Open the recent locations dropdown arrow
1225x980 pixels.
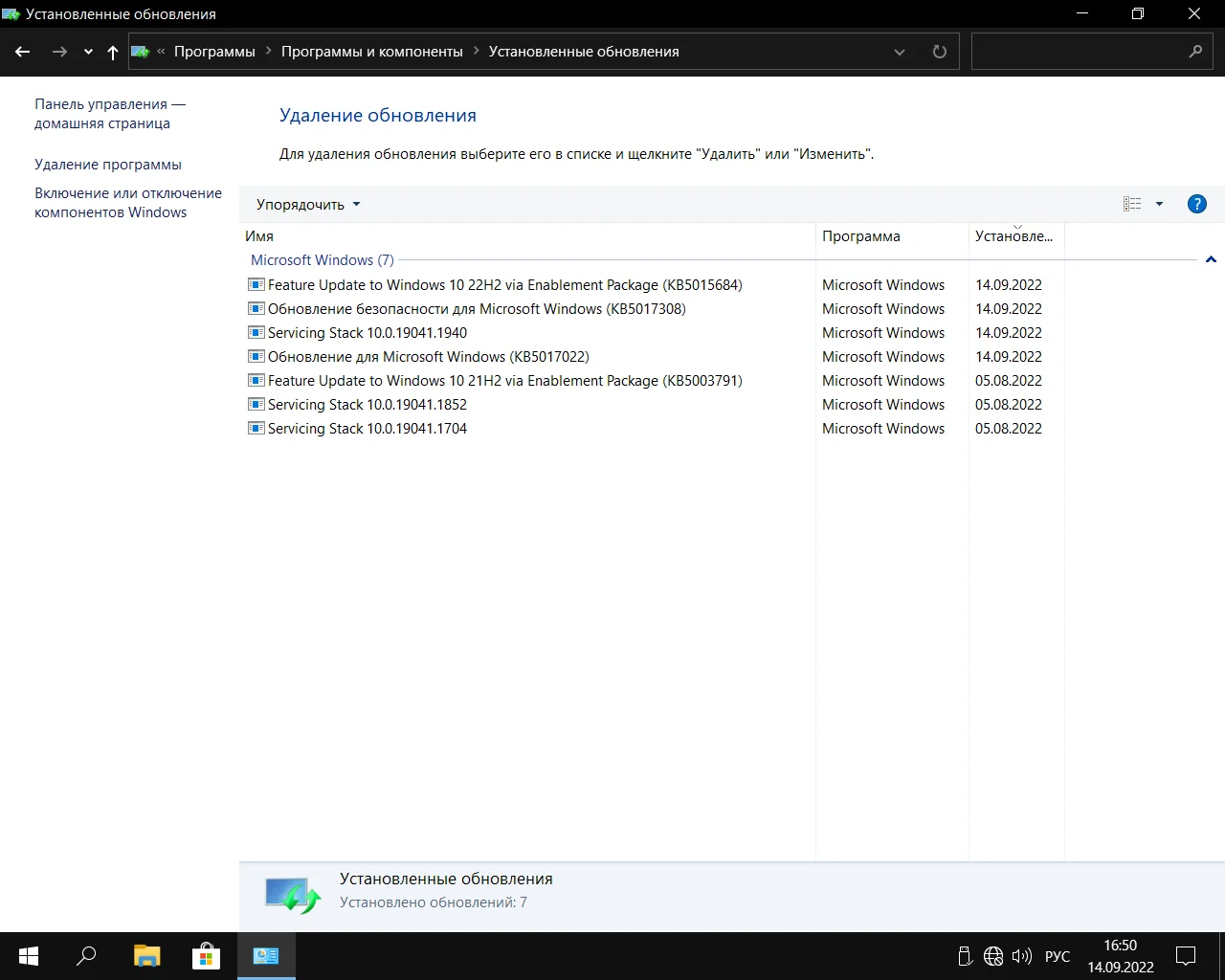[88, 53]
